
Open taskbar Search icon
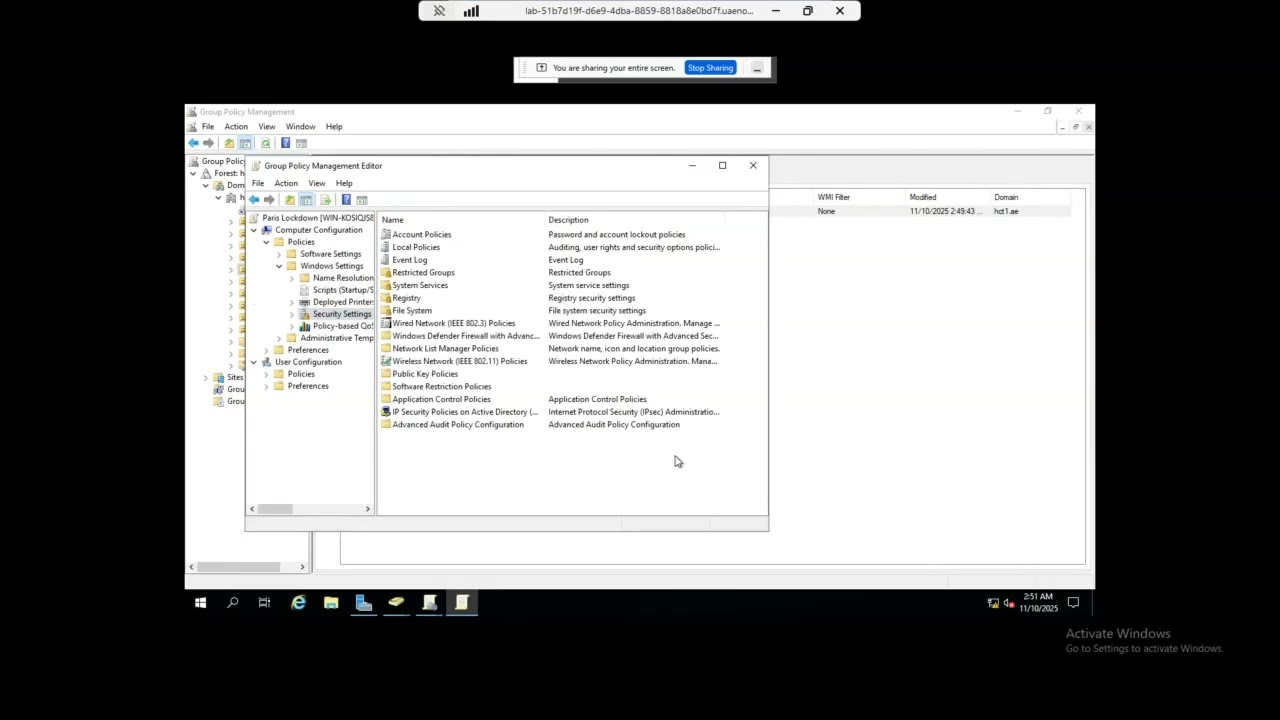point(232,603)
